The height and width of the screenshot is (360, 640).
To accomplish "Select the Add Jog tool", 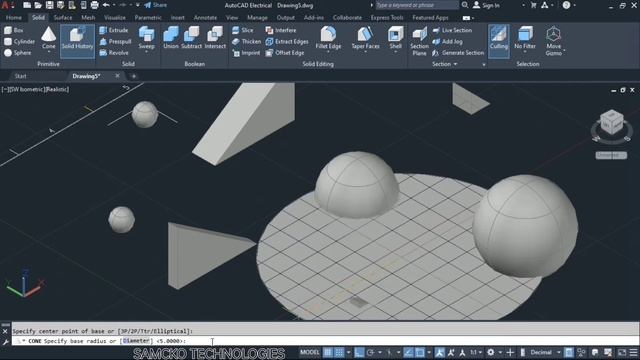I will click(x=447, y=42).
